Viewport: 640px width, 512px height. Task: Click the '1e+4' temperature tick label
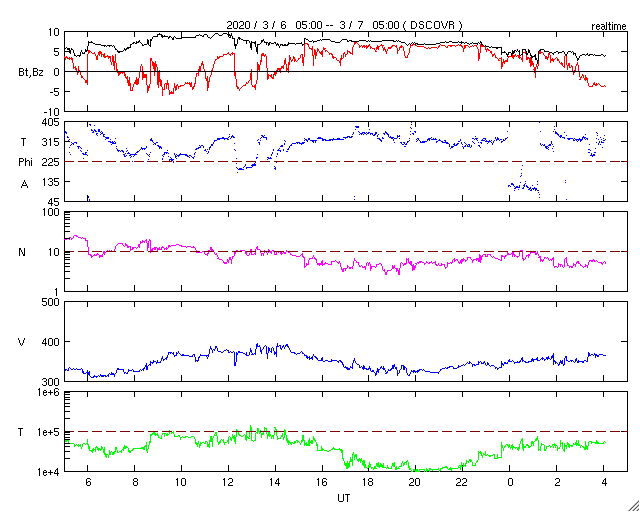tap(49, 472)
